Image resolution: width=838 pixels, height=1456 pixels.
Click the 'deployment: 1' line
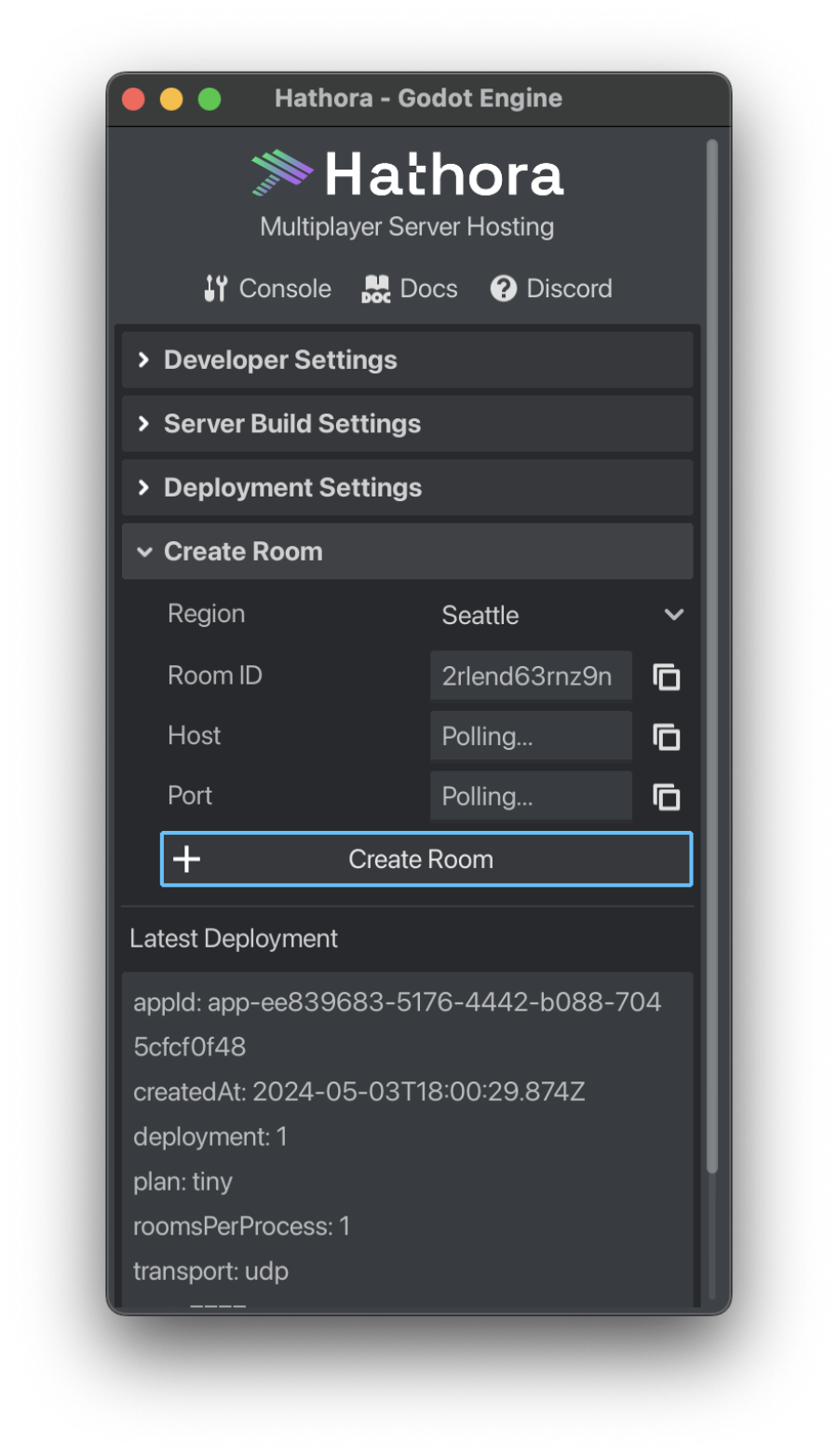click(210, 1136)
